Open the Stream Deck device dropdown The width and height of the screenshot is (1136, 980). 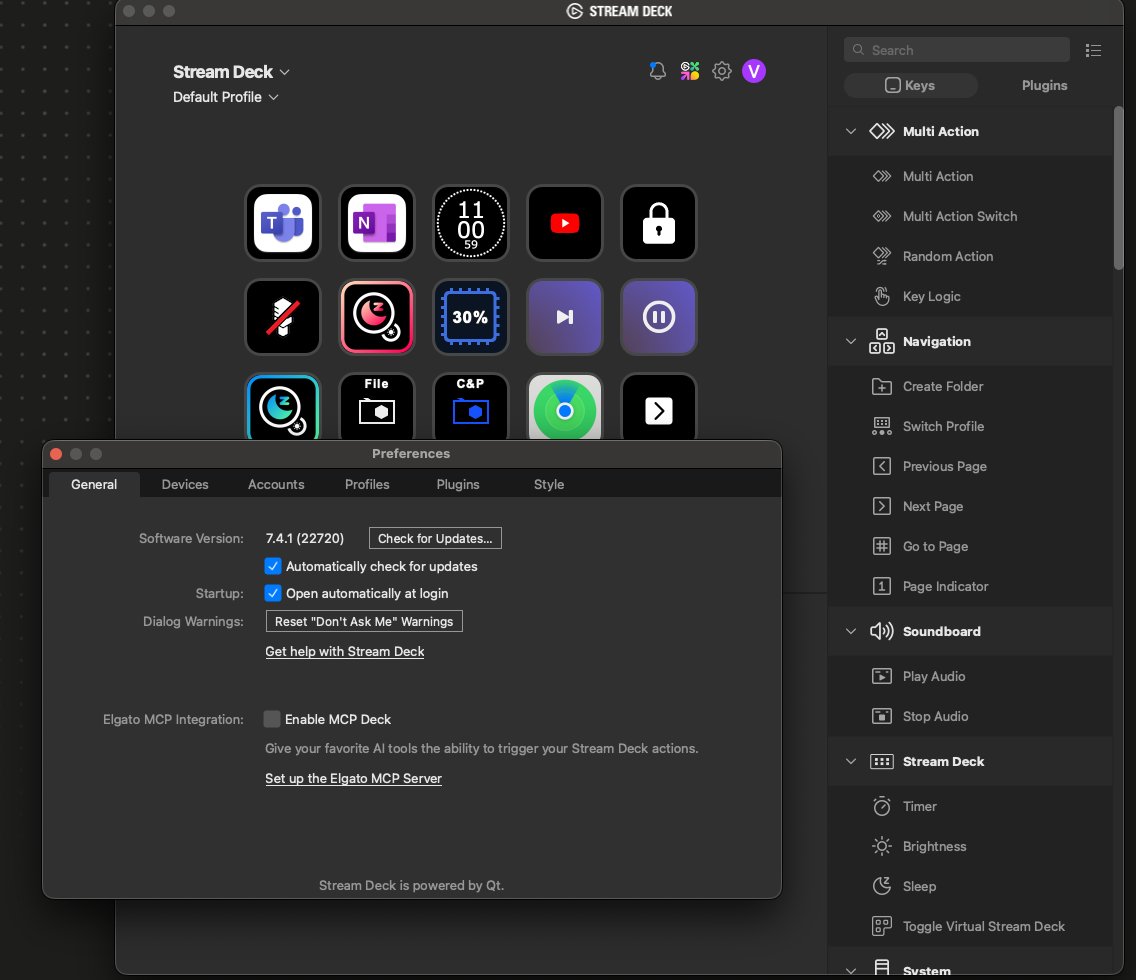point(231,72)
